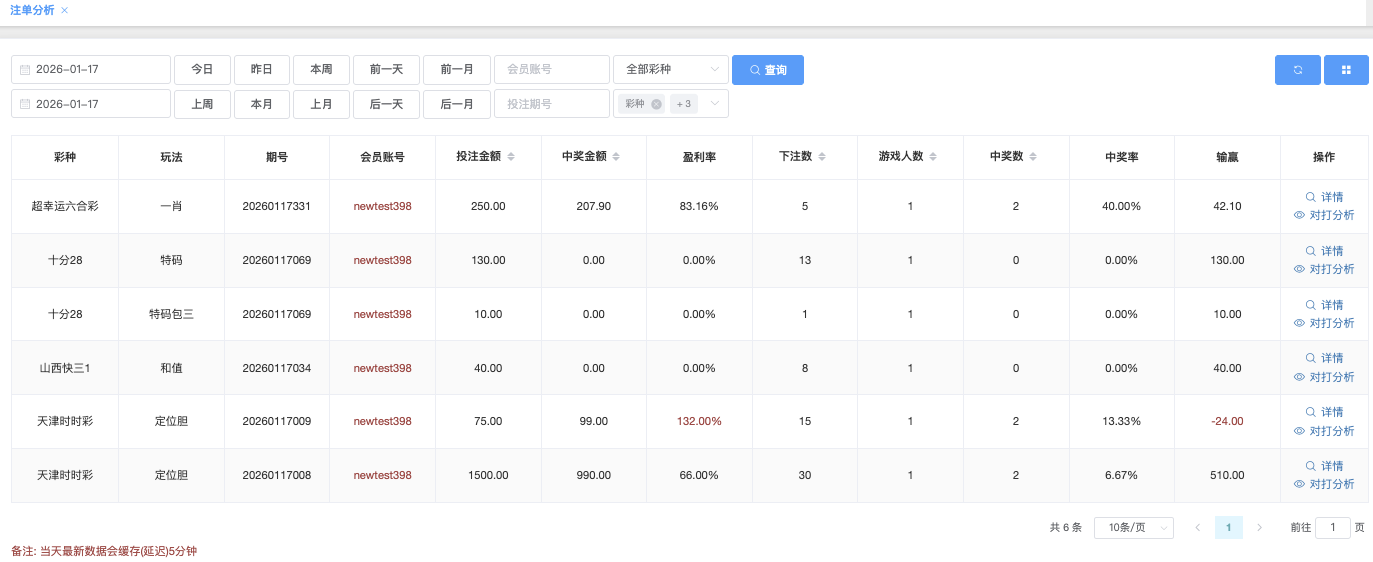Expand the 全部彩种 dropdown
The width and height of the screenshot is (1373, 562).
670,70
